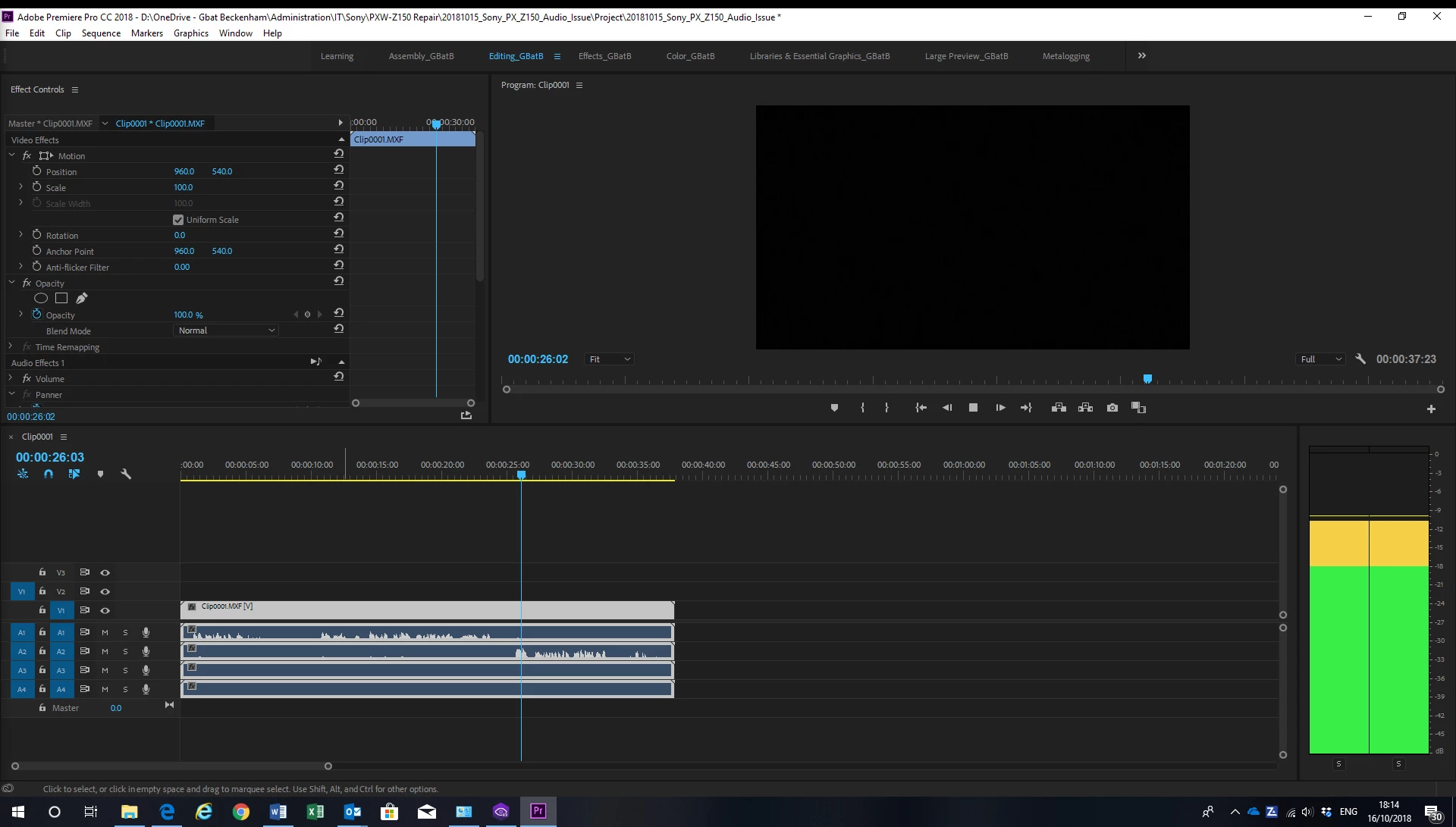This screenshot has width=1456, height=827.
Task: Click the Export Frame camera icon
Action: coord(1112,408)
